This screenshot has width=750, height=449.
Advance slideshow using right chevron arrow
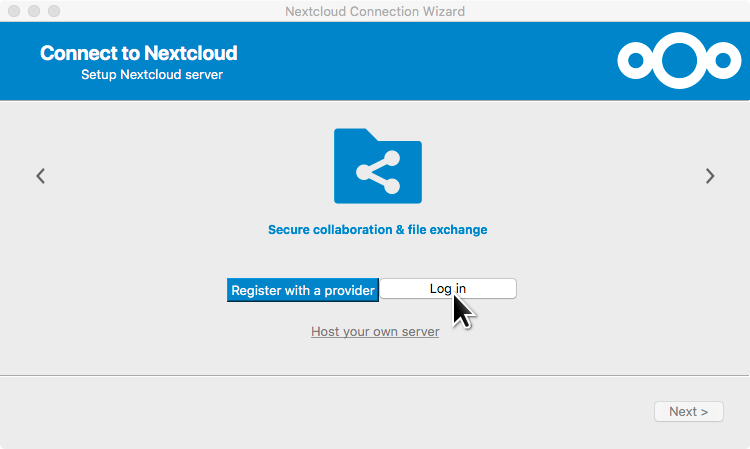coord(710,176)
